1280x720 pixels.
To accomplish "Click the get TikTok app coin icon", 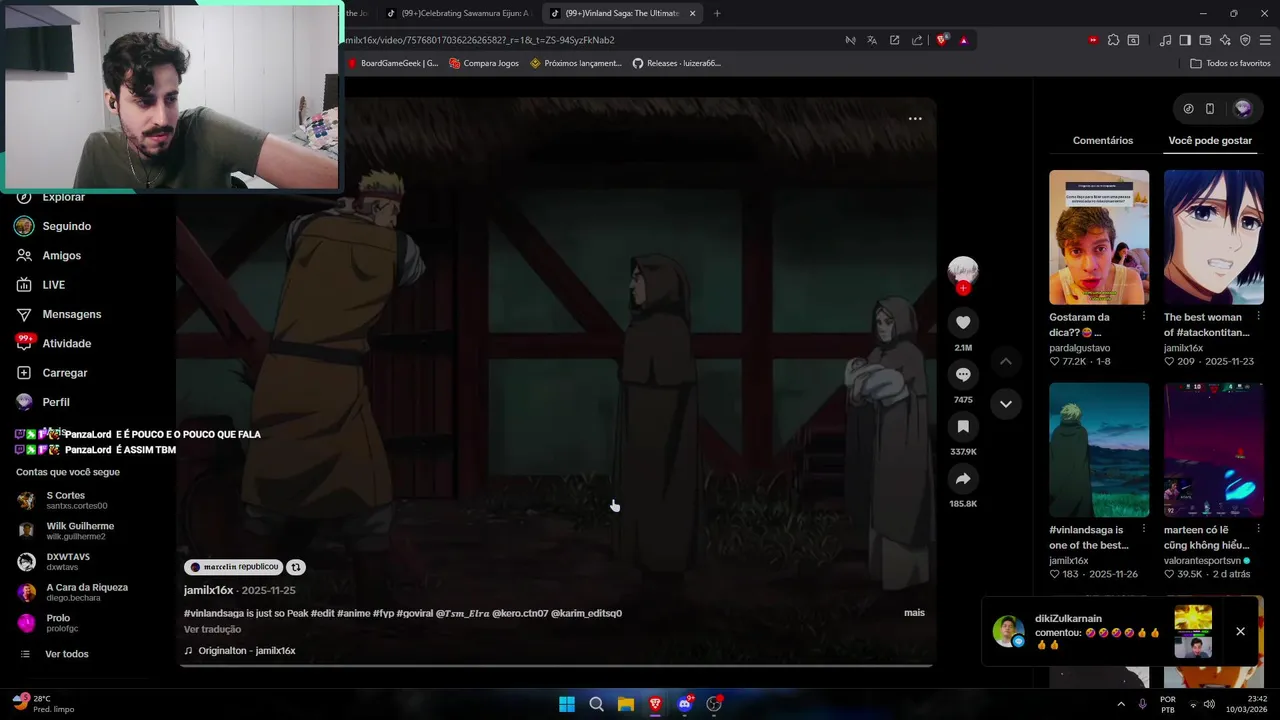I will 1188,109.
